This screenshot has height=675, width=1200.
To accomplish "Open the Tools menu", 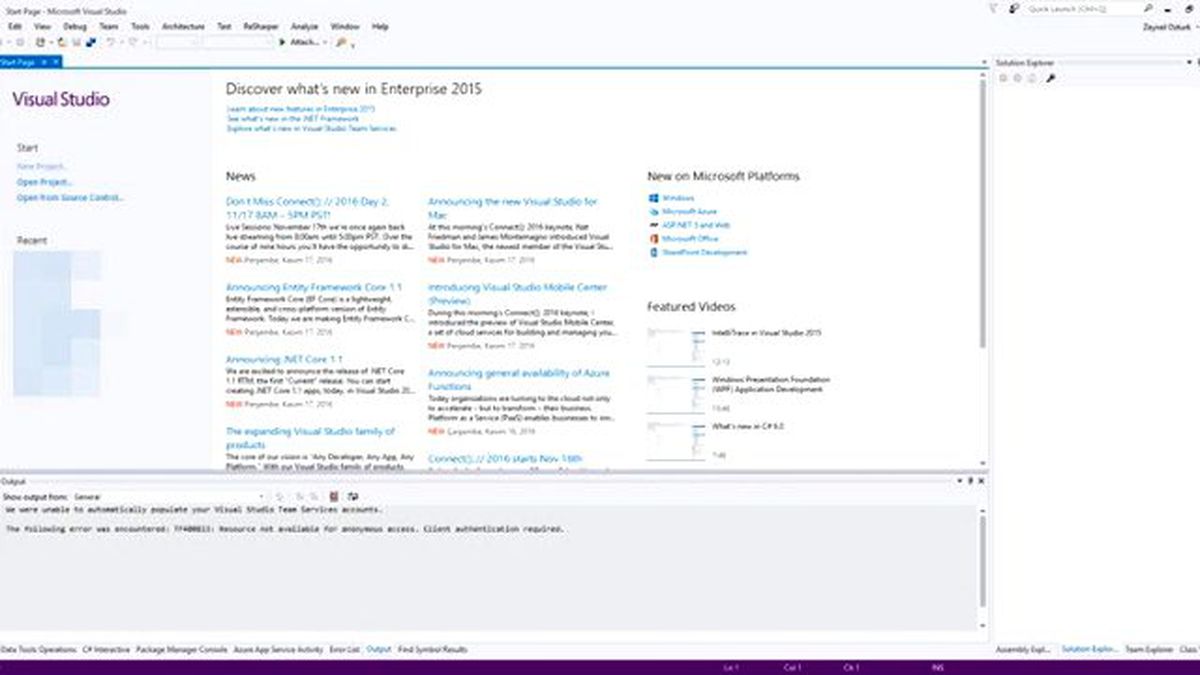I will coord(141,26).
